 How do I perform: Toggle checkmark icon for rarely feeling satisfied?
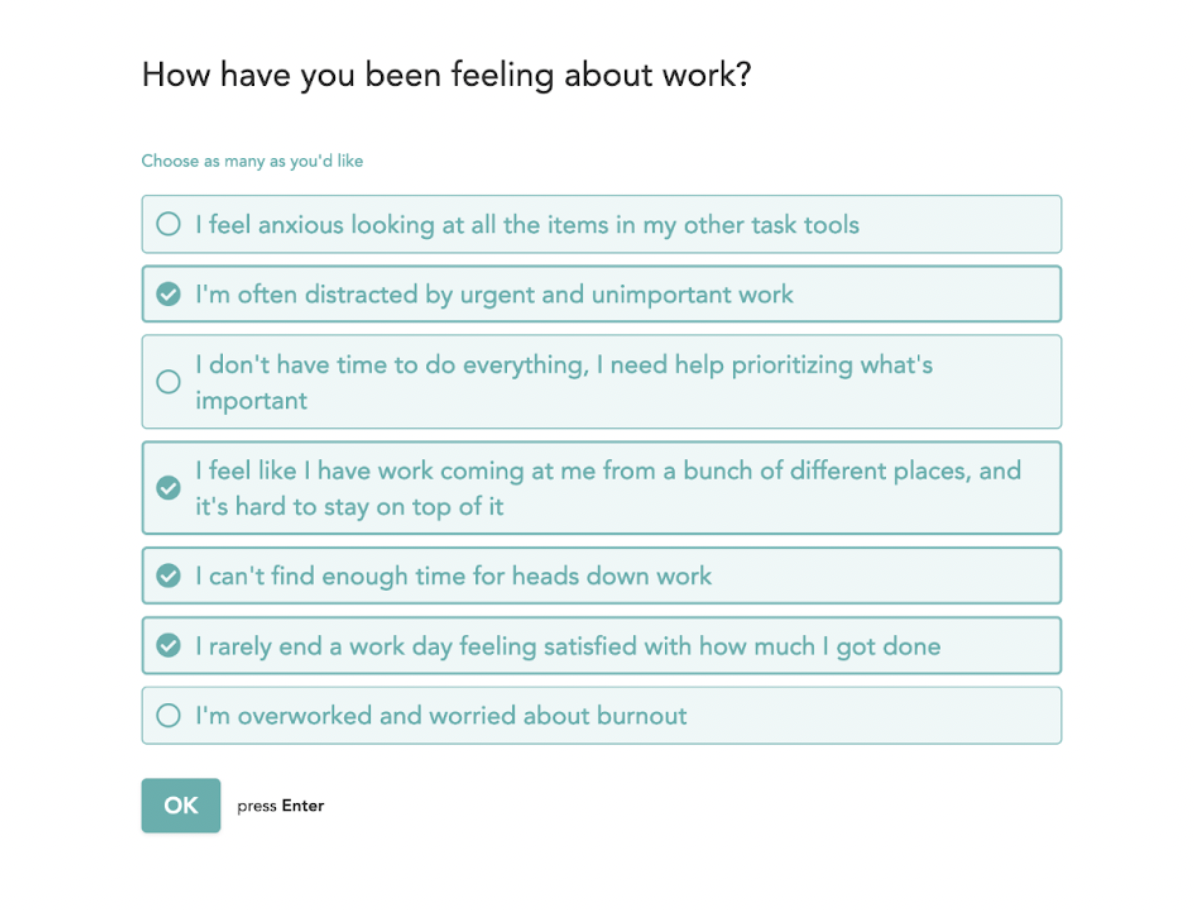click(169, 646)
